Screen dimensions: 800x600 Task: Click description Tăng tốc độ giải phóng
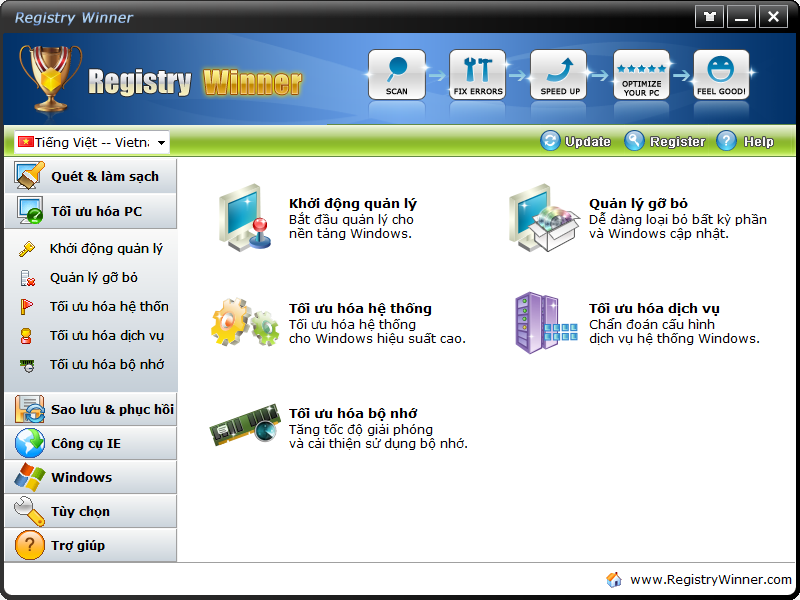(361, 429)
